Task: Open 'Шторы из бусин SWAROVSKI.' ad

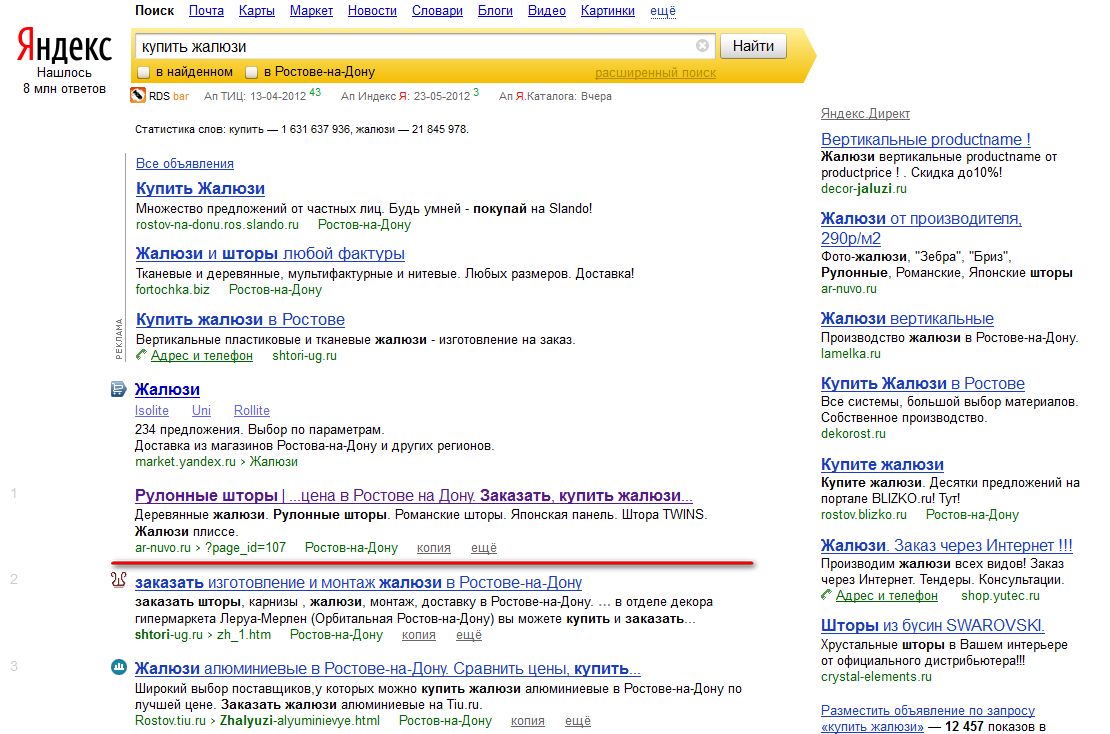Action: (x=932, y=626)
